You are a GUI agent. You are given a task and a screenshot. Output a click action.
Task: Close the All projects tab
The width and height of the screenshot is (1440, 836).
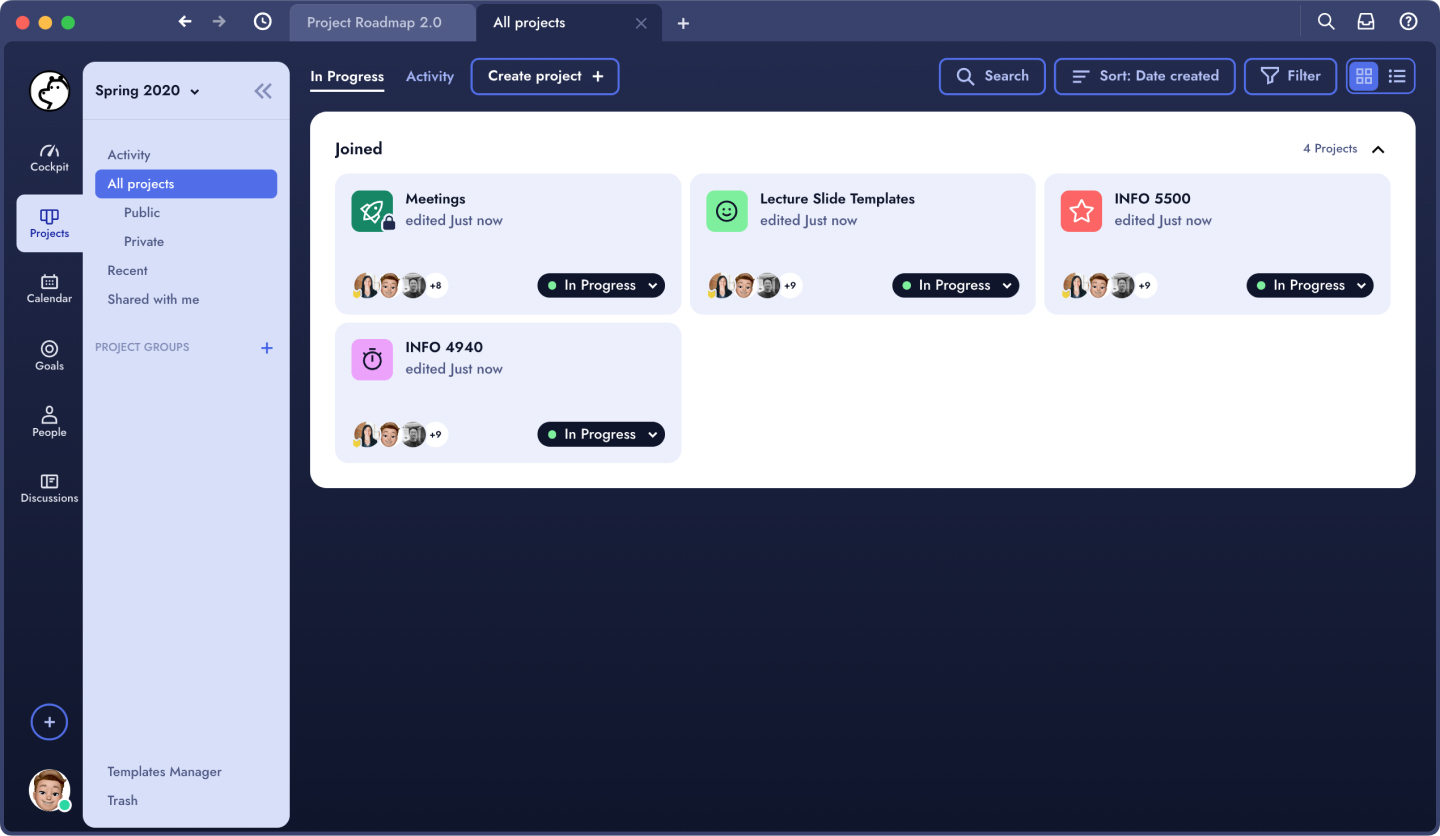click(x=641, y=23)
